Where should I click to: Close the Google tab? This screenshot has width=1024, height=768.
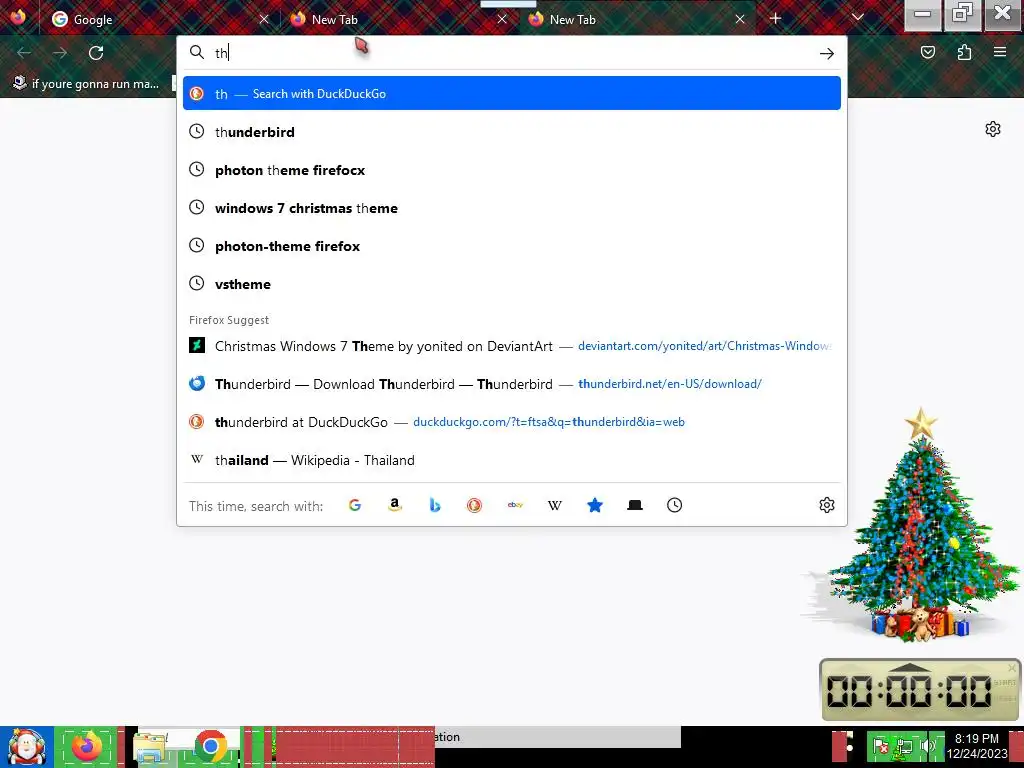(264, 20)
